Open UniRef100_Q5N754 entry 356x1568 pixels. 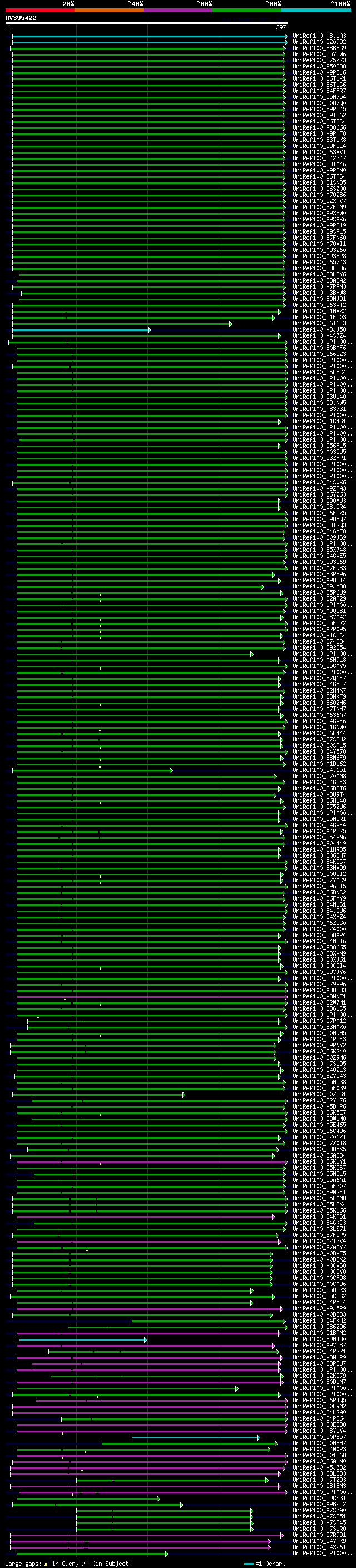click(x=319, y=97)
